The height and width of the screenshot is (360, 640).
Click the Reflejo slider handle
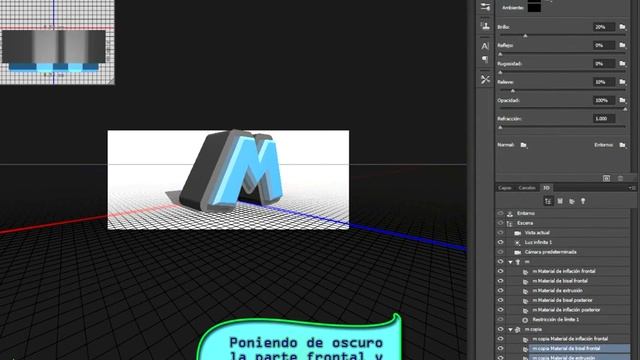coord(500,54)
